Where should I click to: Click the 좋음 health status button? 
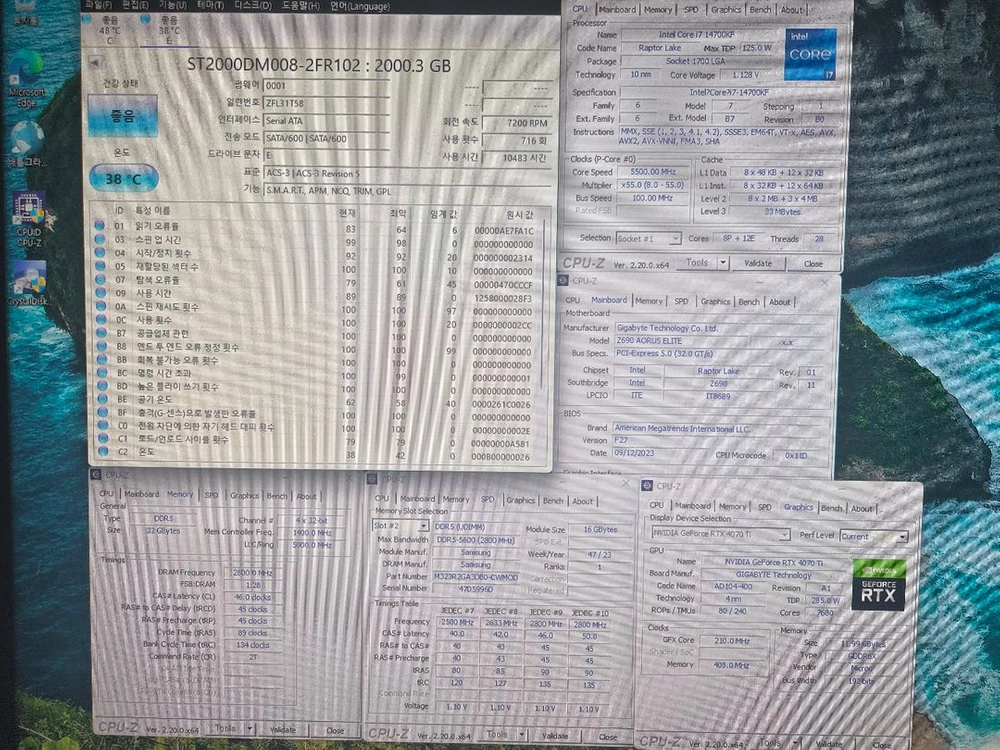click(x=122, y=115)
